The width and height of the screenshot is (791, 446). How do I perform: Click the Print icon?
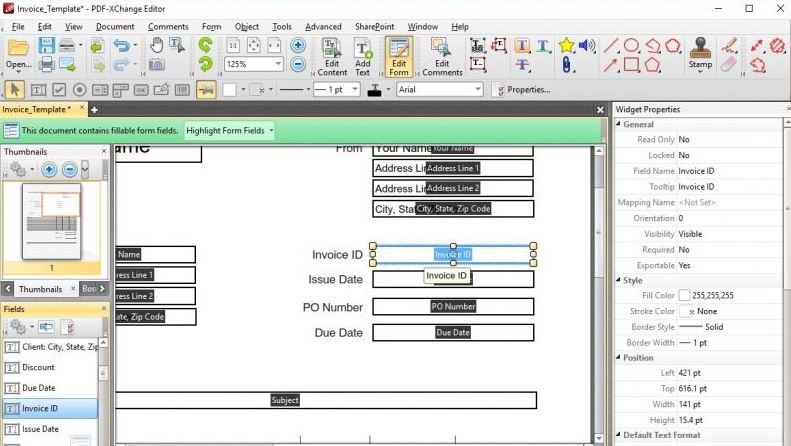(x=46, y=64)
